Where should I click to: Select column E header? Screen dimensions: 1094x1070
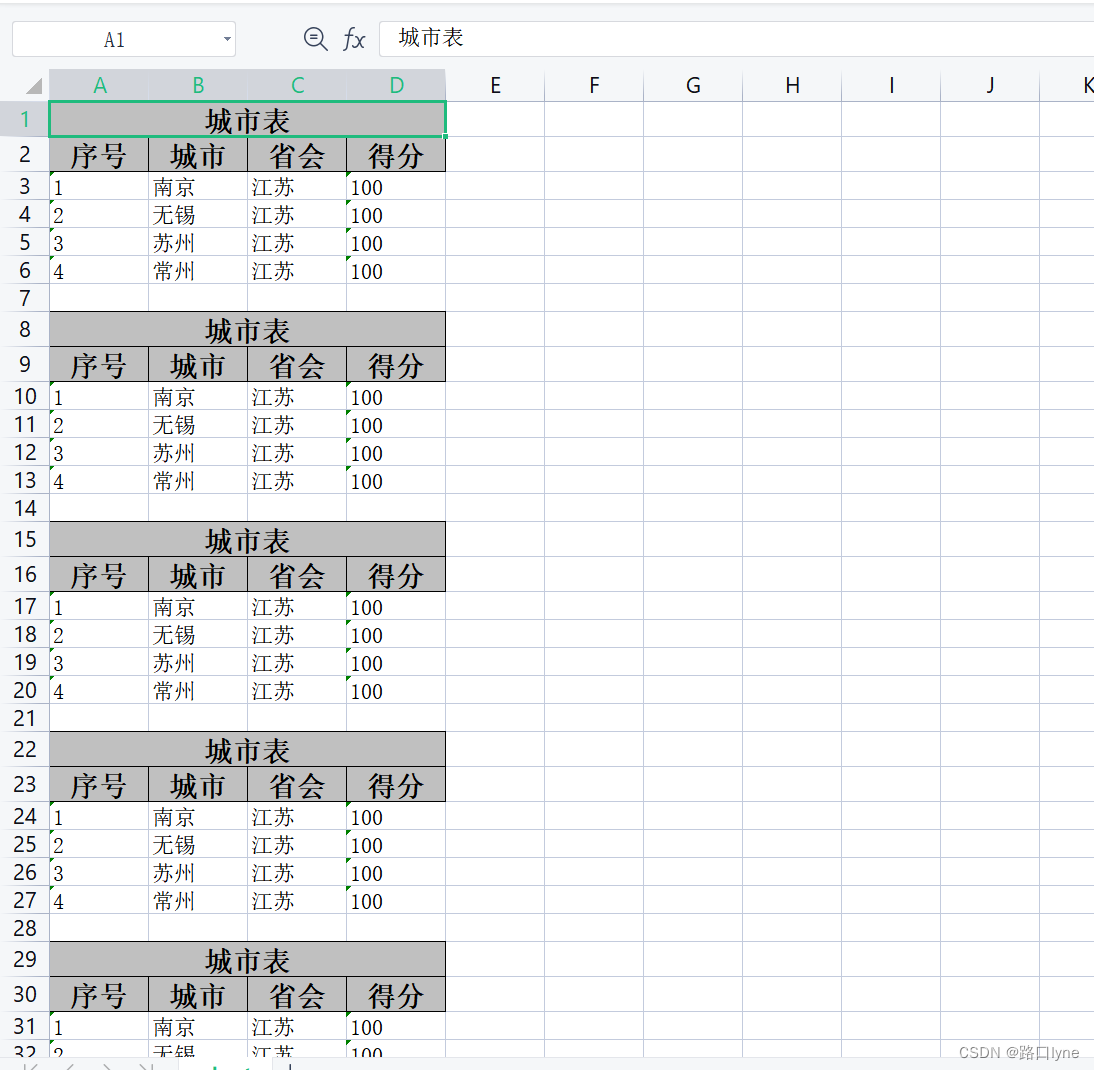tap(495, 85)
